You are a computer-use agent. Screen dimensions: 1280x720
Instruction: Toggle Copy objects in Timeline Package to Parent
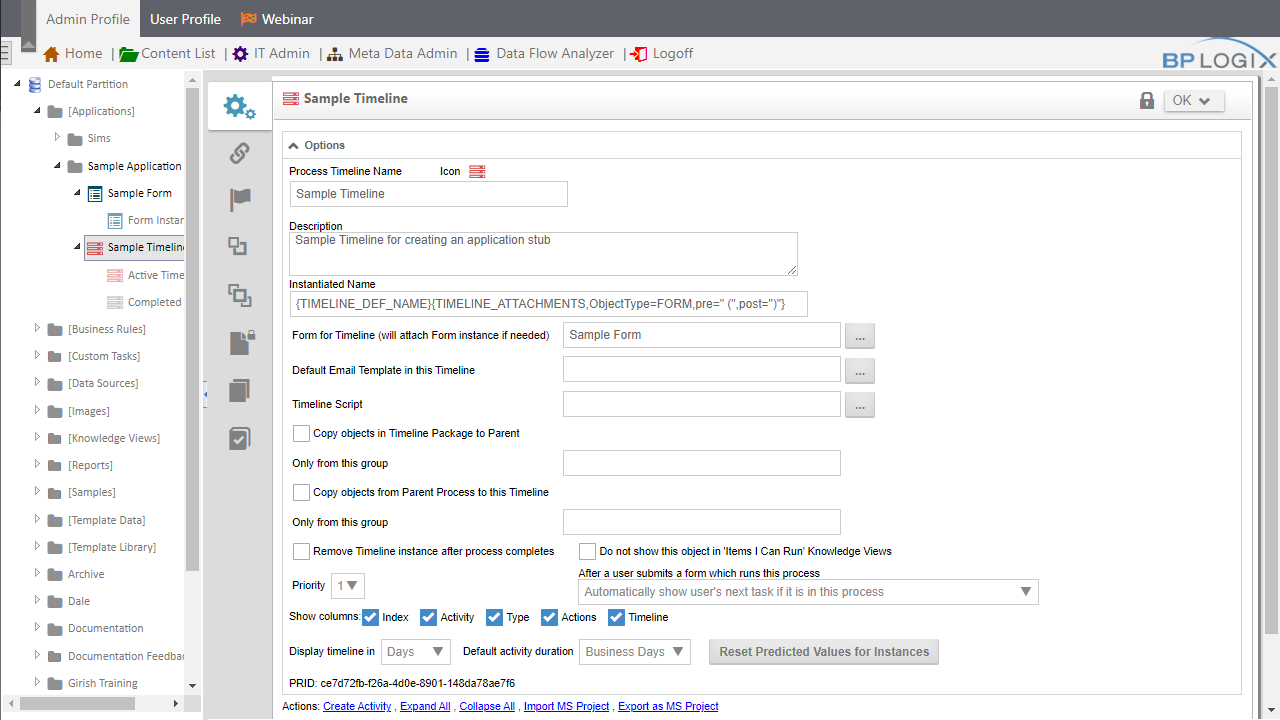pyautogui.click(x=301, y=433)
